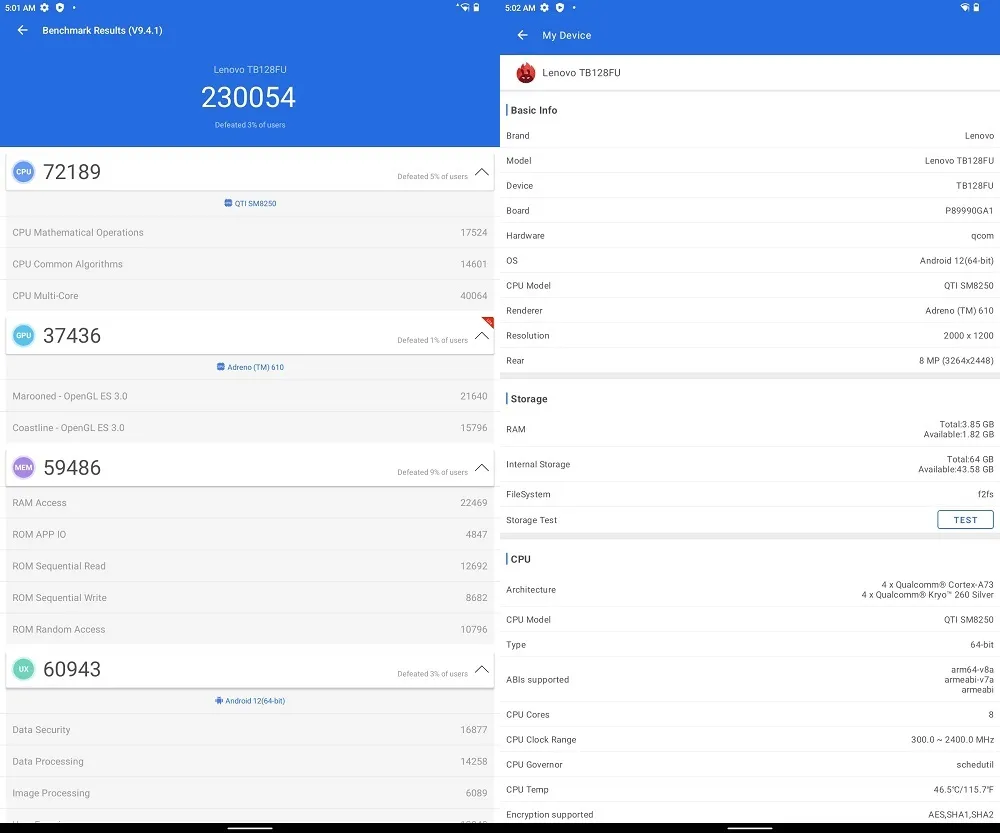
Task: Tap the total score 230054
Action: tap(249, 97)
